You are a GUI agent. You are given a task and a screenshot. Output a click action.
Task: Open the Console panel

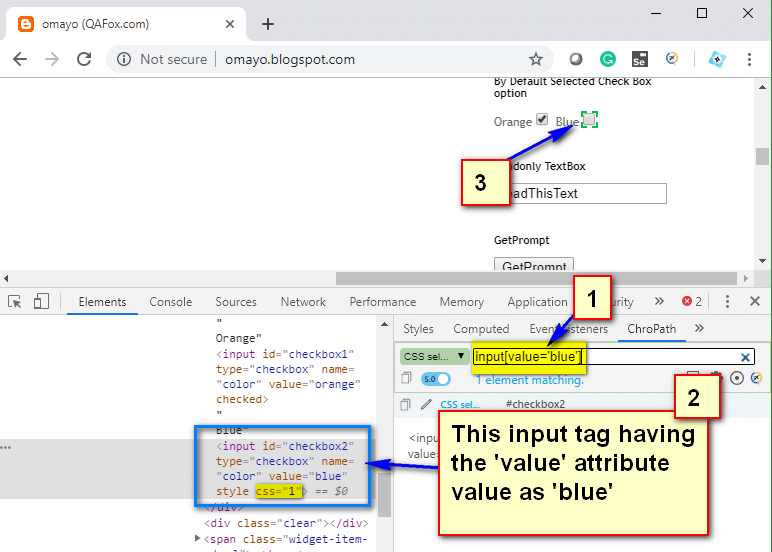click(171, 302)
